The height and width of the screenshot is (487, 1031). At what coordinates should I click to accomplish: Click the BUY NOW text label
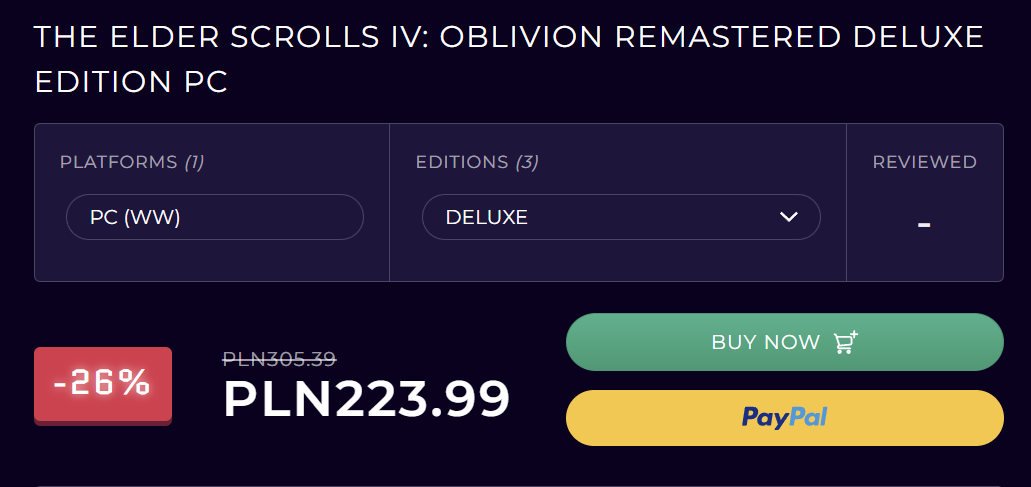765,342
